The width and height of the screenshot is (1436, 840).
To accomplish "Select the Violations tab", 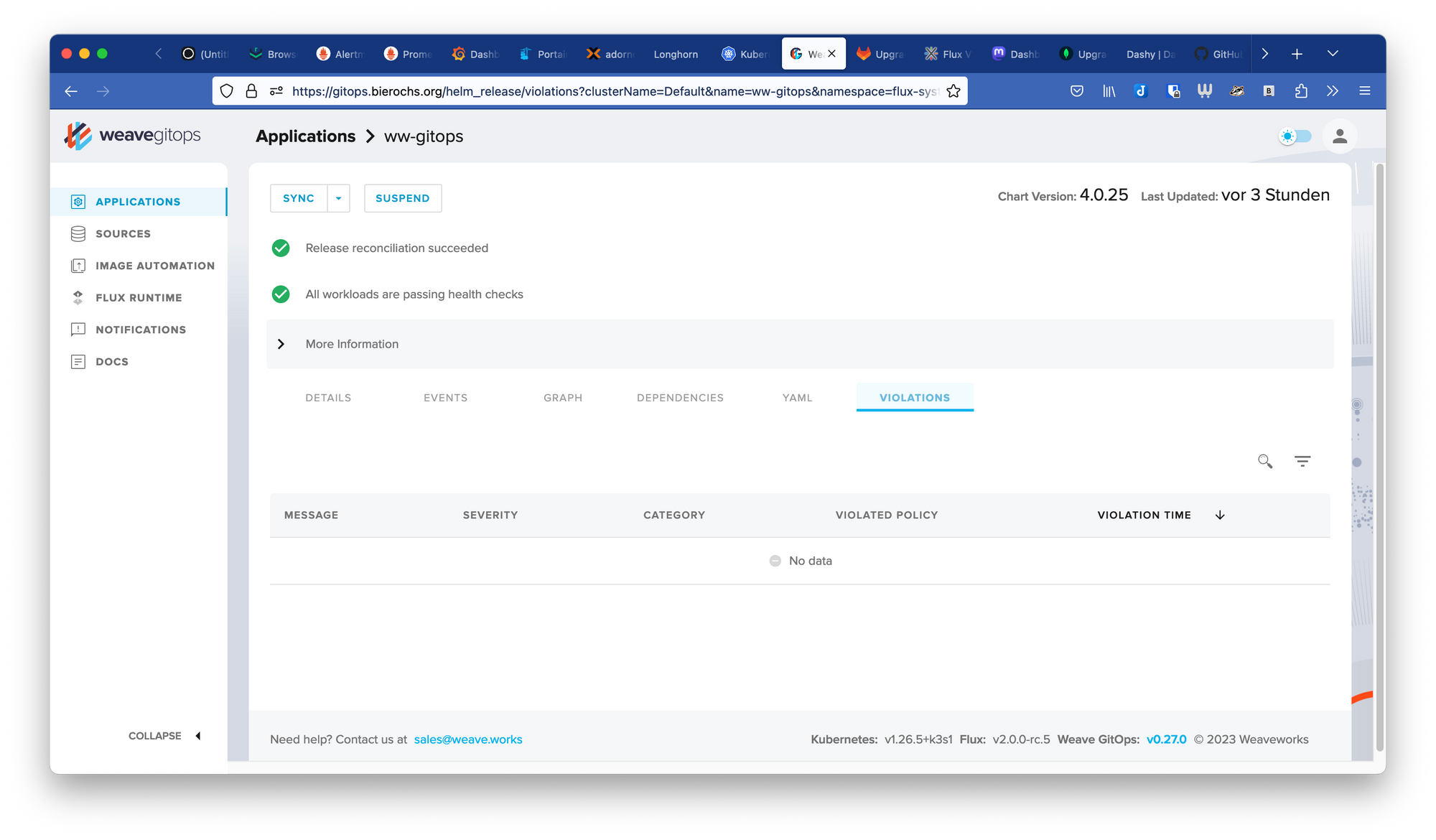I will [915, 398].
